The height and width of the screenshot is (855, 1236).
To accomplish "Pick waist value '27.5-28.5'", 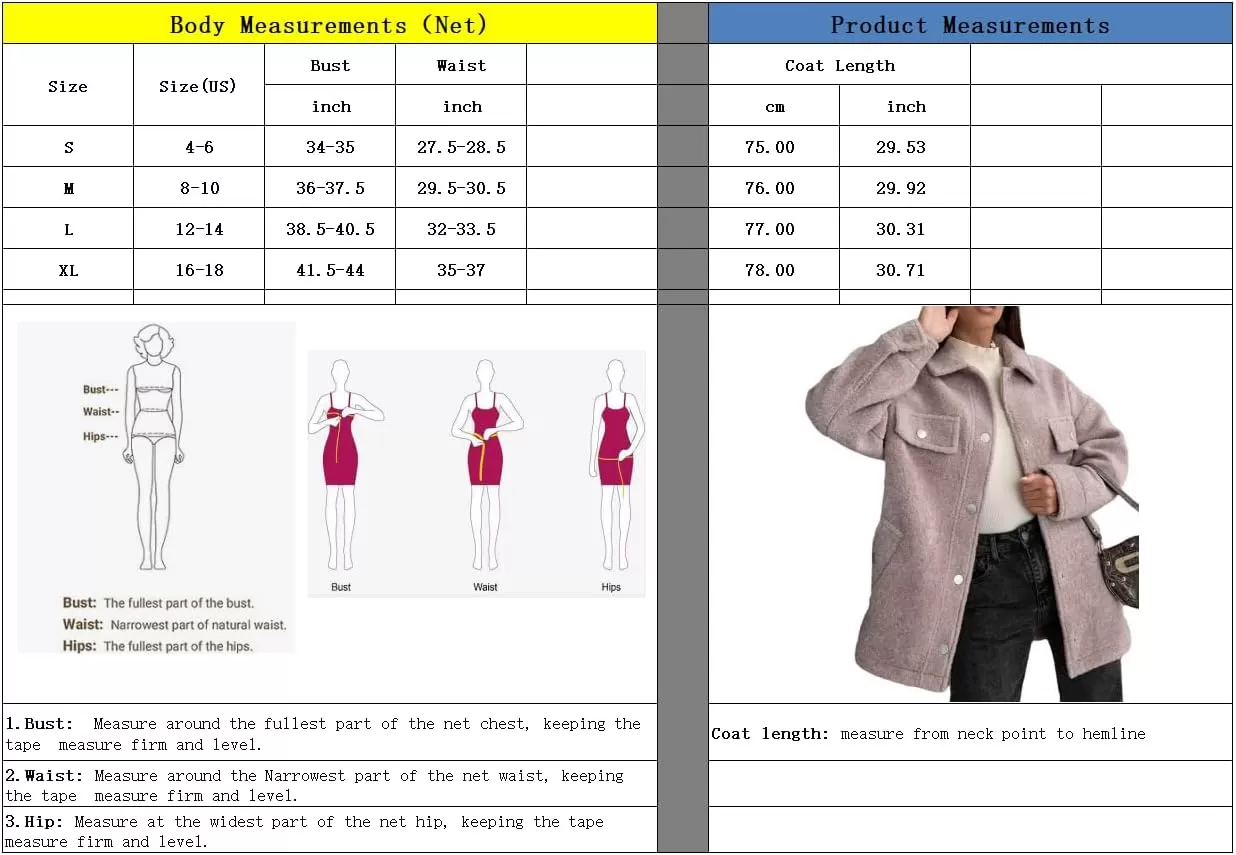I will point(461,147).
